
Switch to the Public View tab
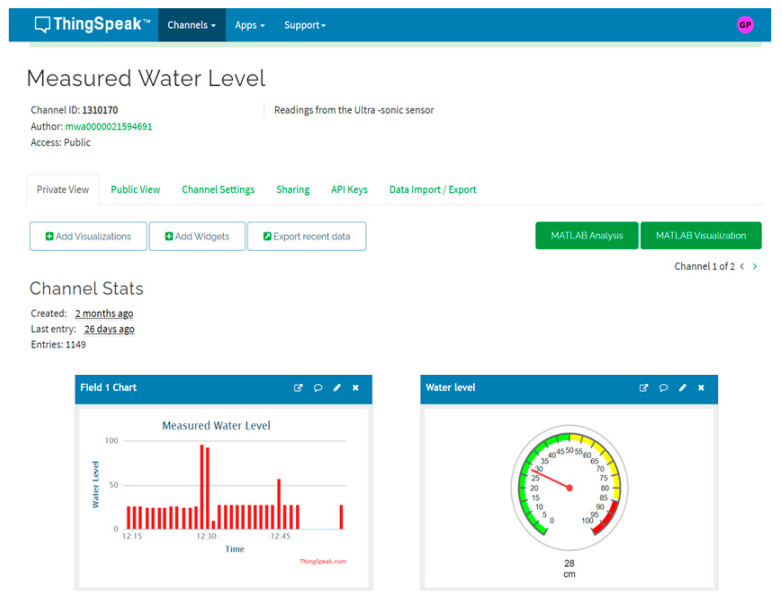click(135, 189)
